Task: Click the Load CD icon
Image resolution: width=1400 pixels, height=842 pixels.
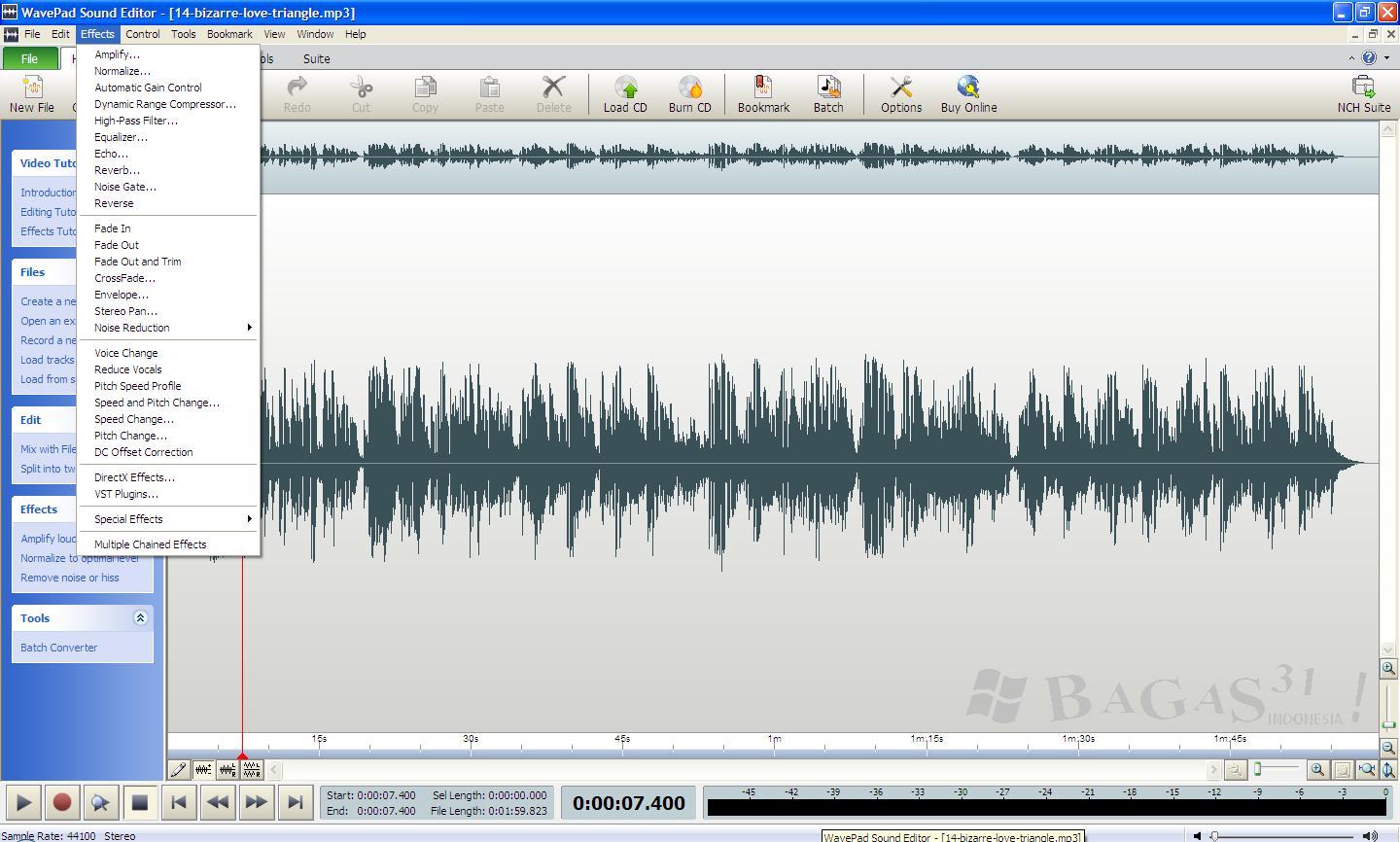Action: pos(625,94)
